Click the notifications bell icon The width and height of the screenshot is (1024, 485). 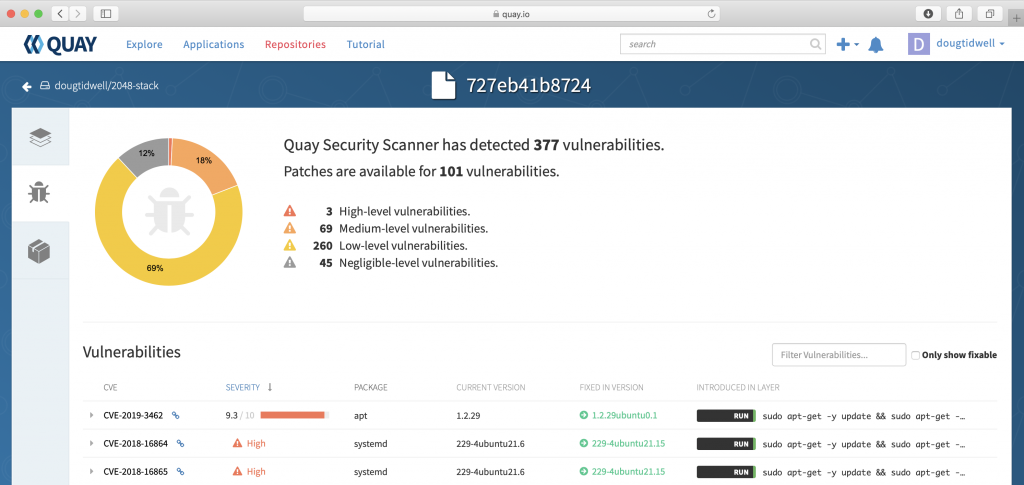pos(876,45)
